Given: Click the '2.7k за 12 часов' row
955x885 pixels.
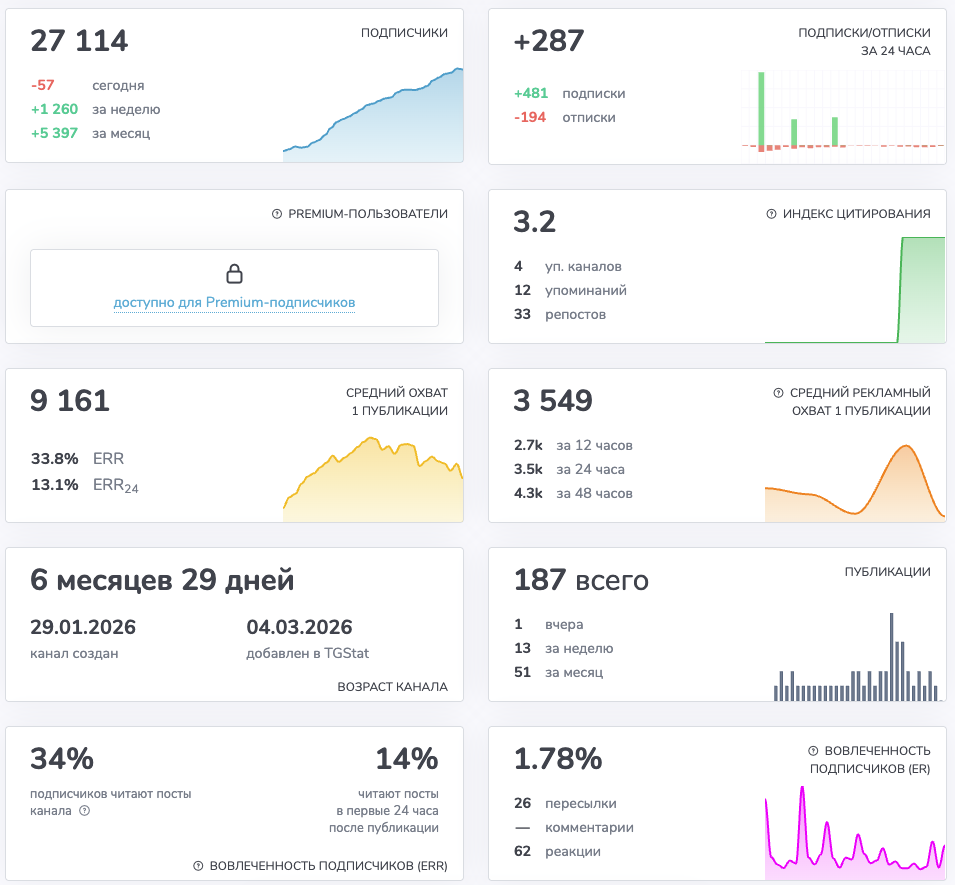Looking at the screenshot, I should tap(573, 445).
